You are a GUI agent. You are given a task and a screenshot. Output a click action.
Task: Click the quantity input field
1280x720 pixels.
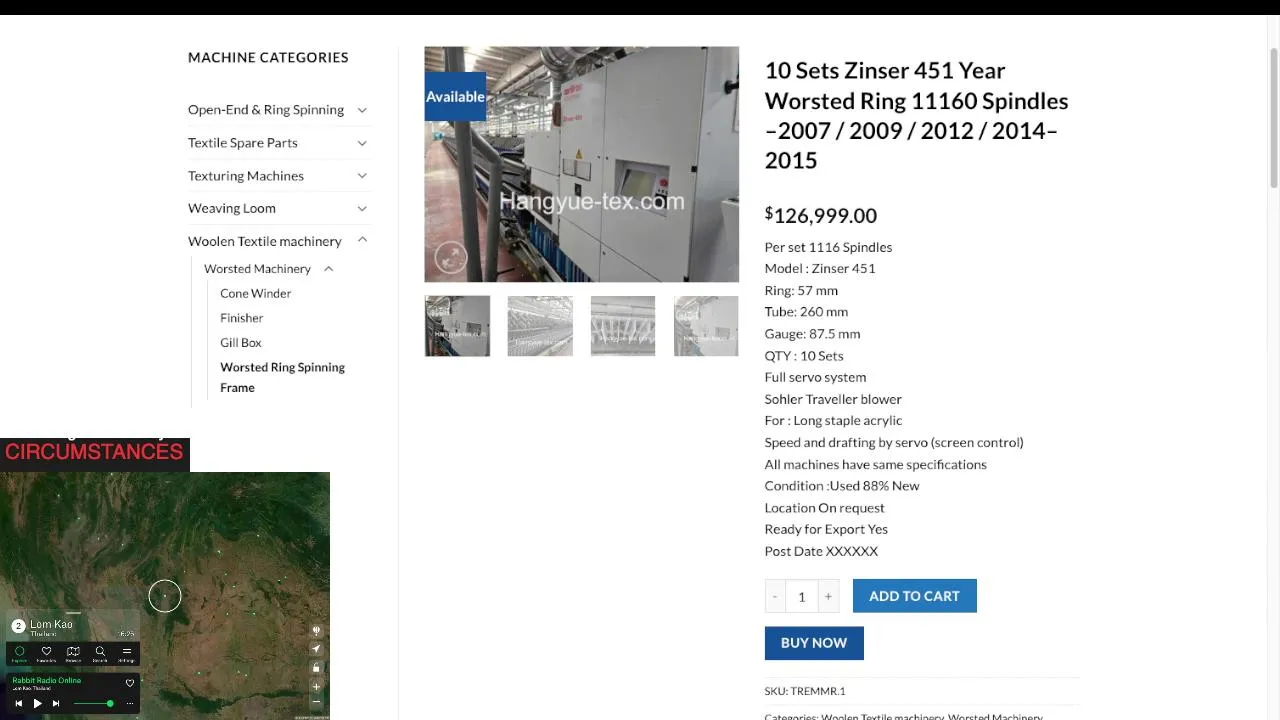pyautogui.click(x=801, y=596)
